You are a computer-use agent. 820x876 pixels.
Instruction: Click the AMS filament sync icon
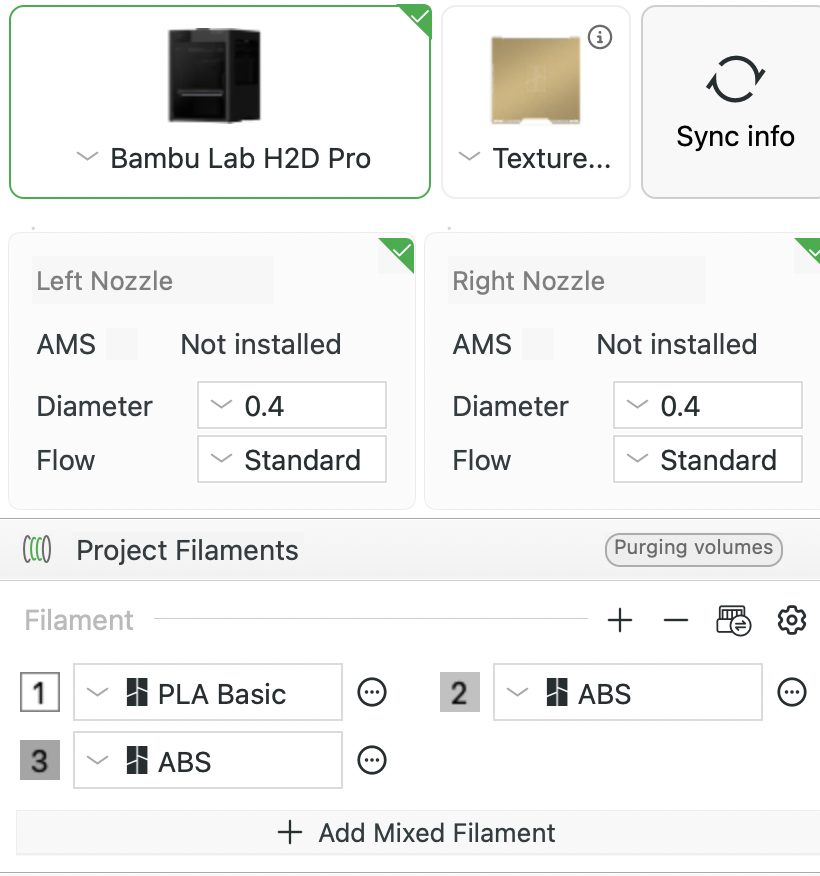pyautogui.click(x=733, y=620)
